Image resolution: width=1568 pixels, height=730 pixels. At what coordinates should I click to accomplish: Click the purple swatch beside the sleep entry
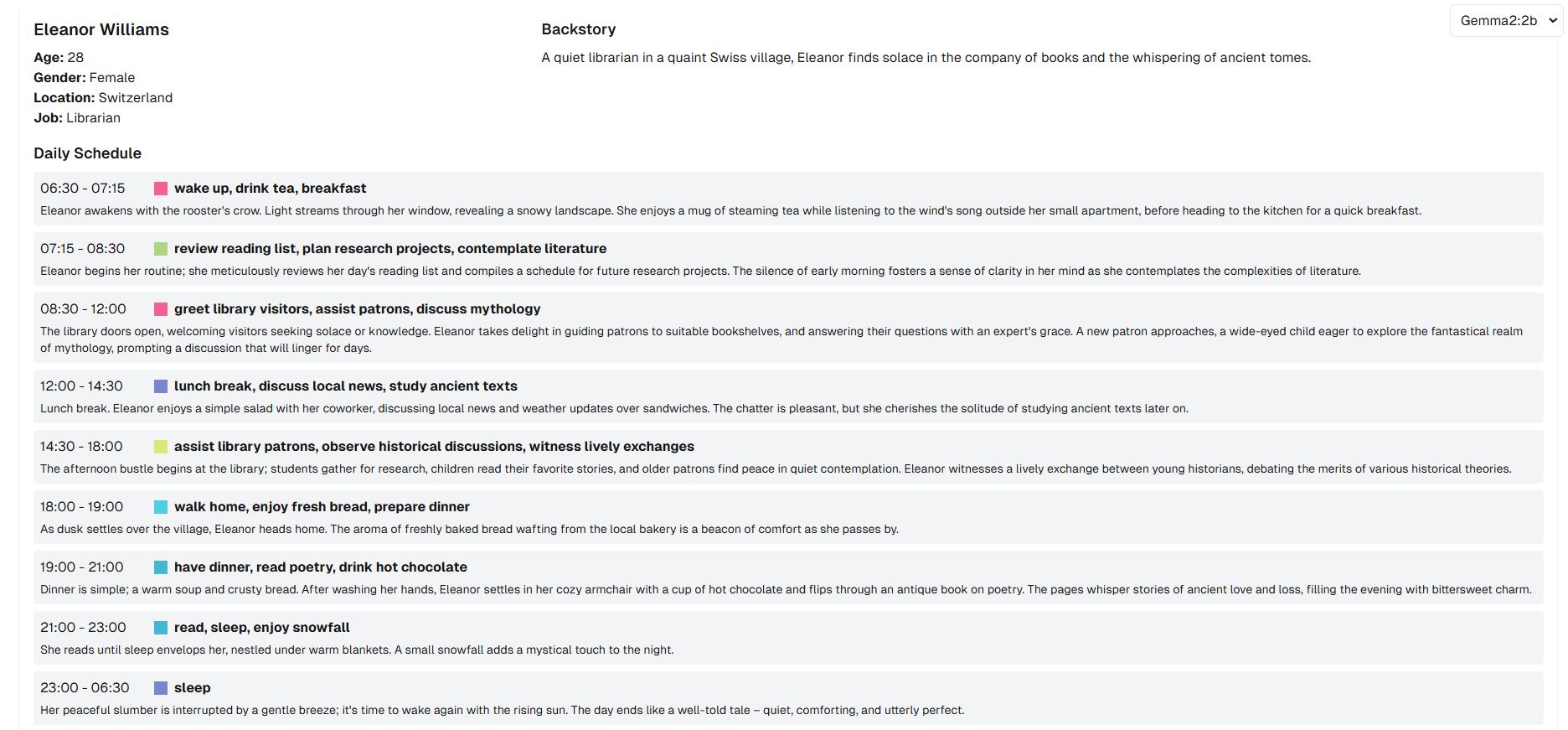pos(161,688)
